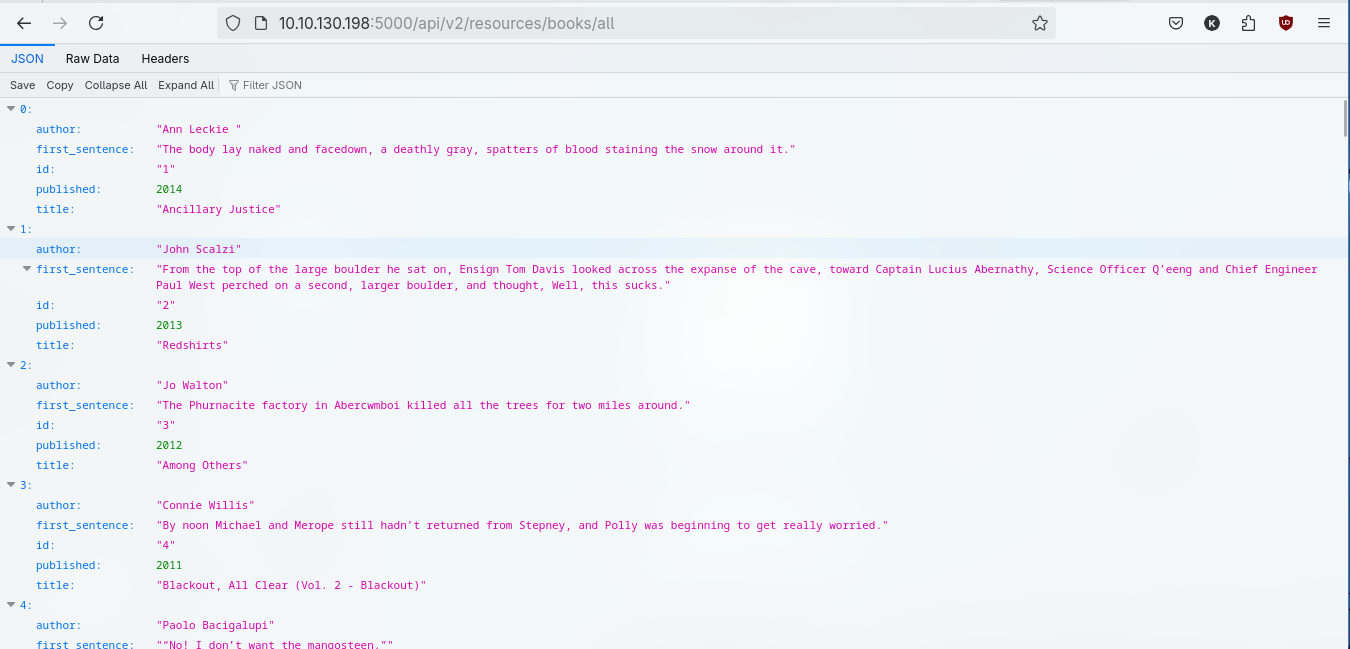Bookmark this page with the star

click(x=1040, y=23)
